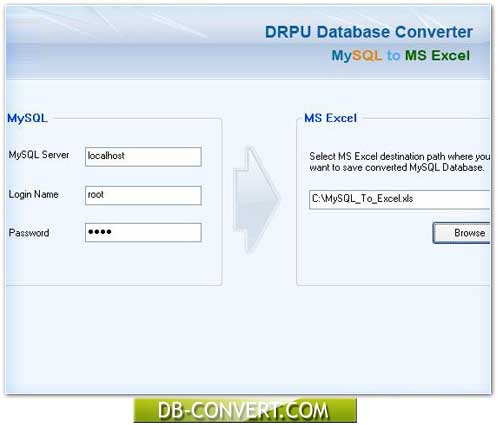This screenshot has height=425, width=500.
Task: Click the 'MySQL Server' label
Action: (39, 155)
